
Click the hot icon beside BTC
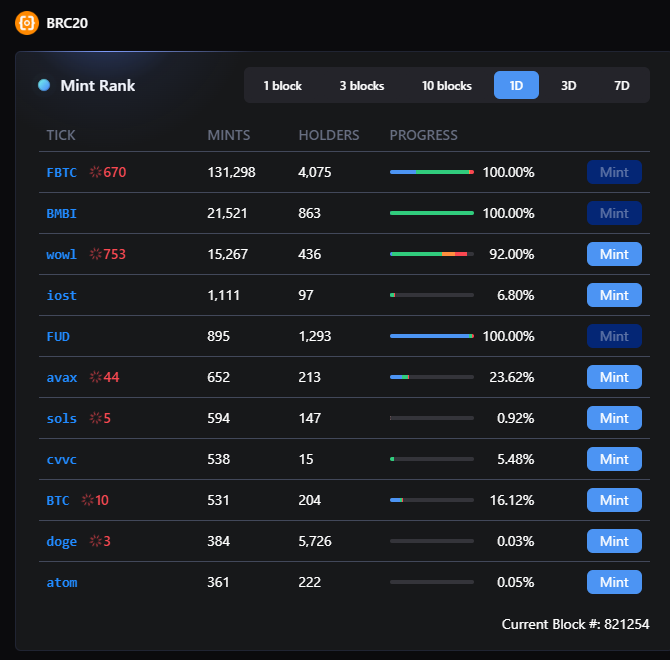click(88, 500)
